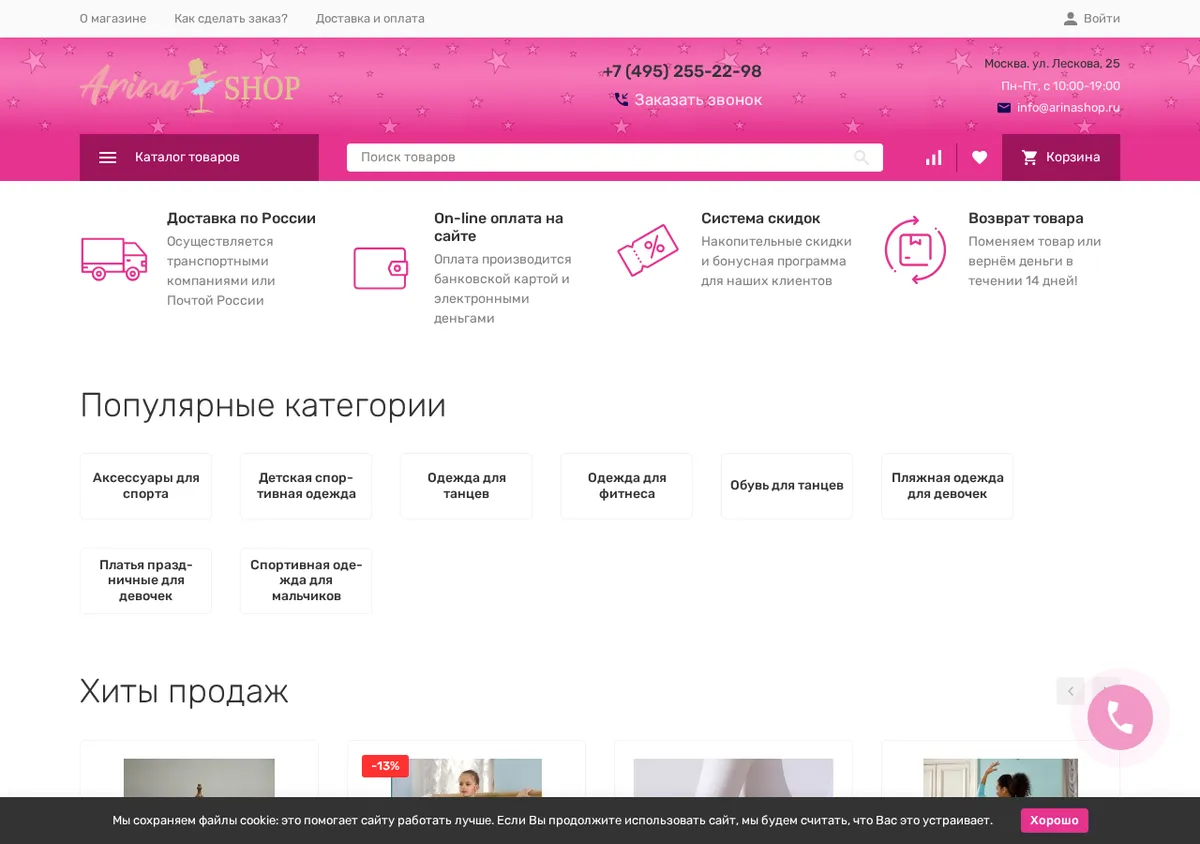This screenshot has width=1200, height=844.
Task: Click Заказать звонок link
Action: [688, 100]
